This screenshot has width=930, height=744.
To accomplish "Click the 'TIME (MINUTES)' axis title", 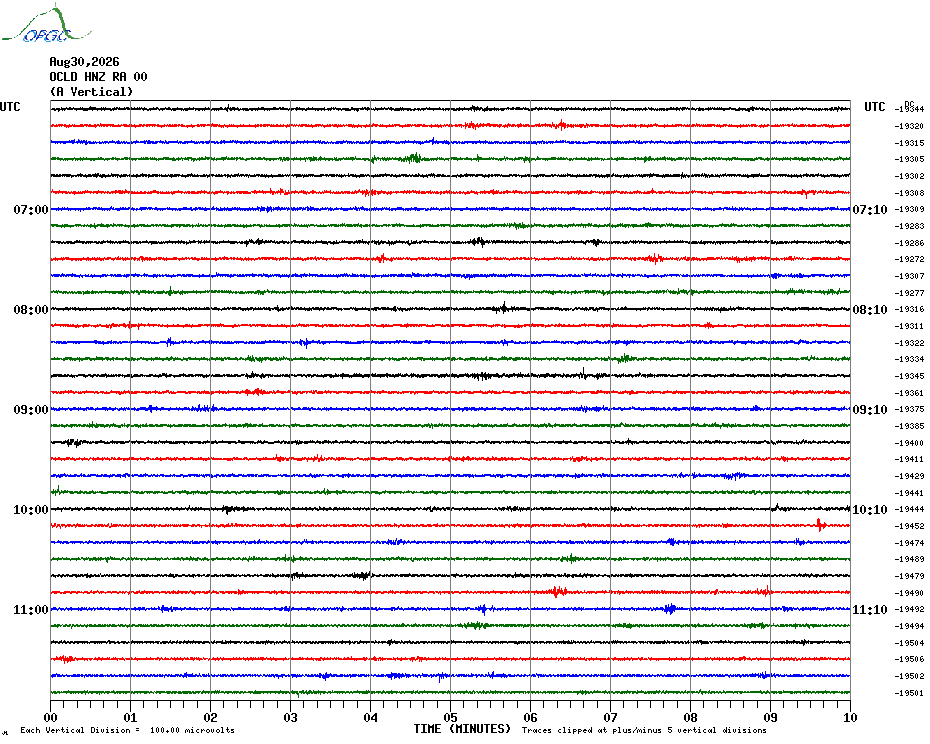I will point(462,729).
